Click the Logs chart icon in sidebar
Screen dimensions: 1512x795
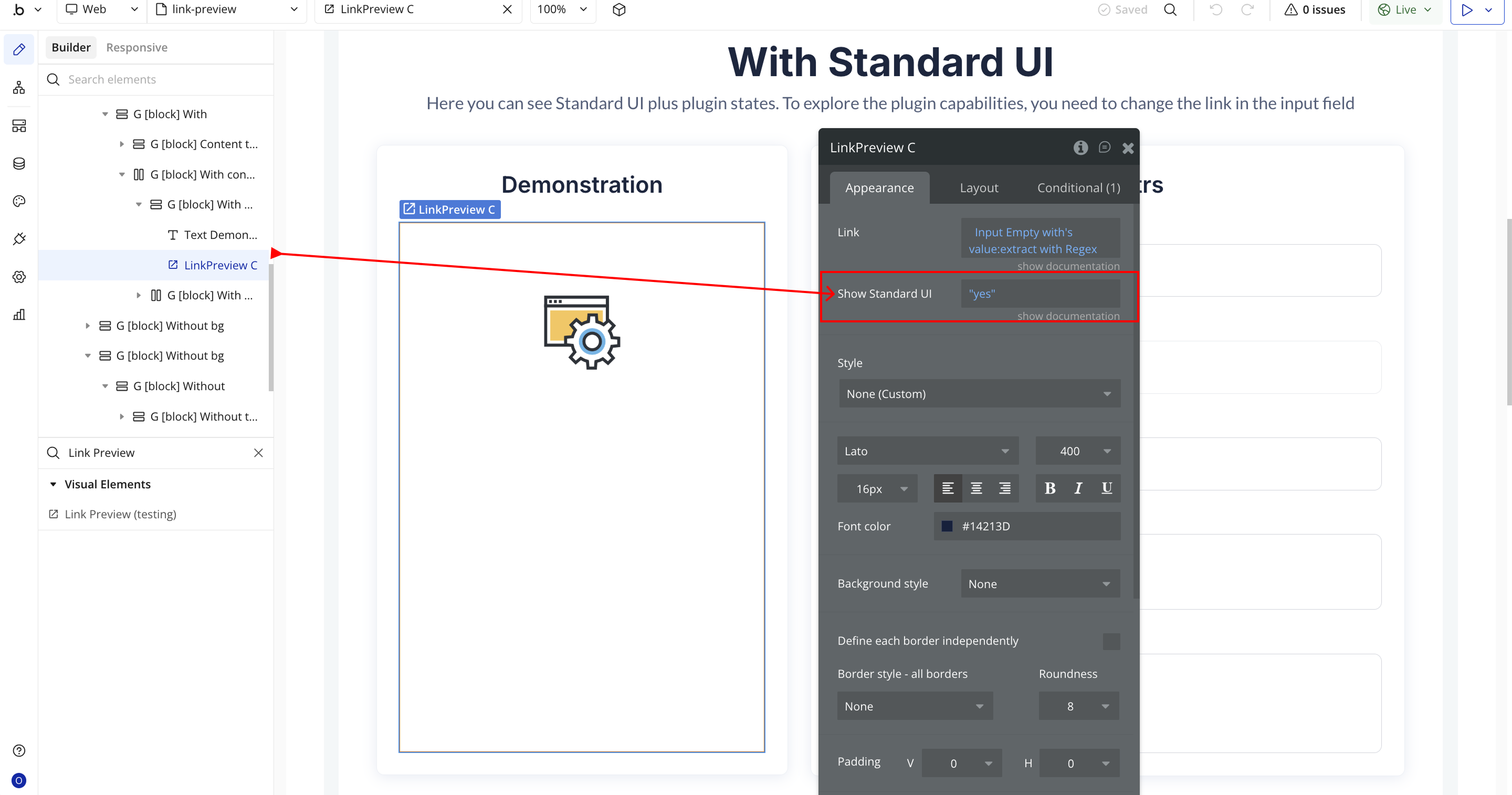[x=19, y=315]
